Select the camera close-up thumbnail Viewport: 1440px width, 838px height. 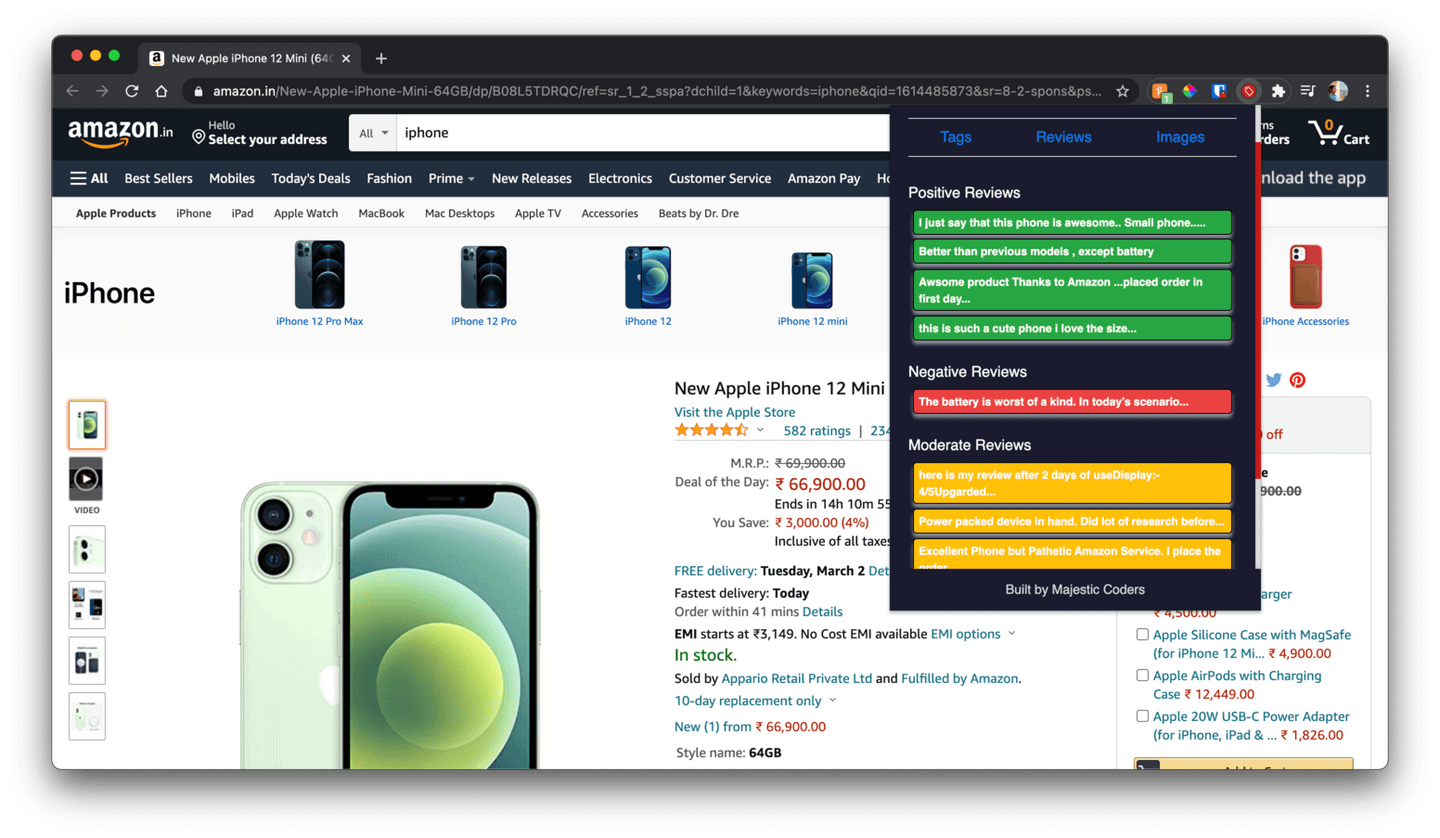coord(87,549)
